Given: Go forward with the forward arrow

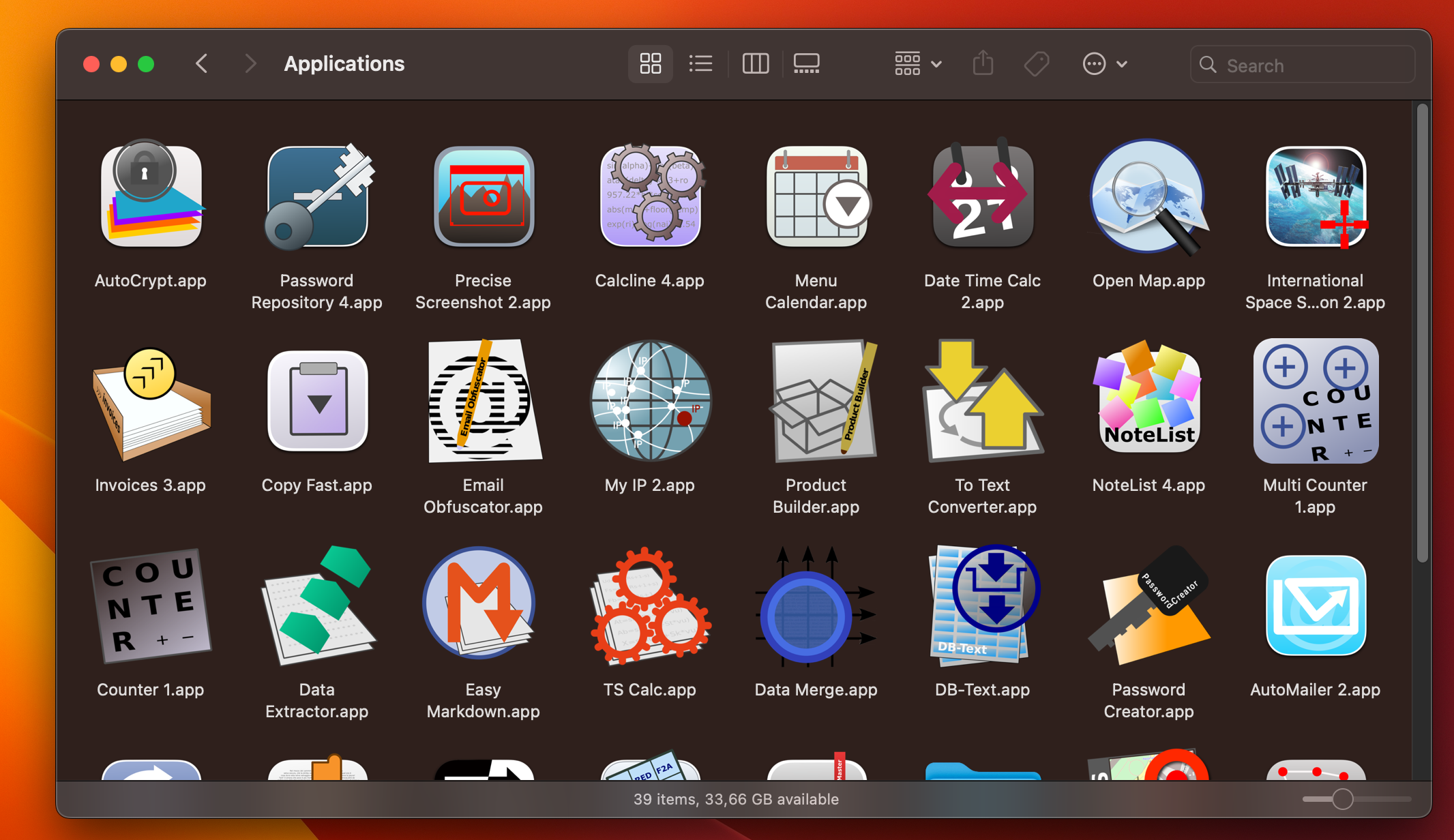Looking at the screenshot, I should (250, 64).
